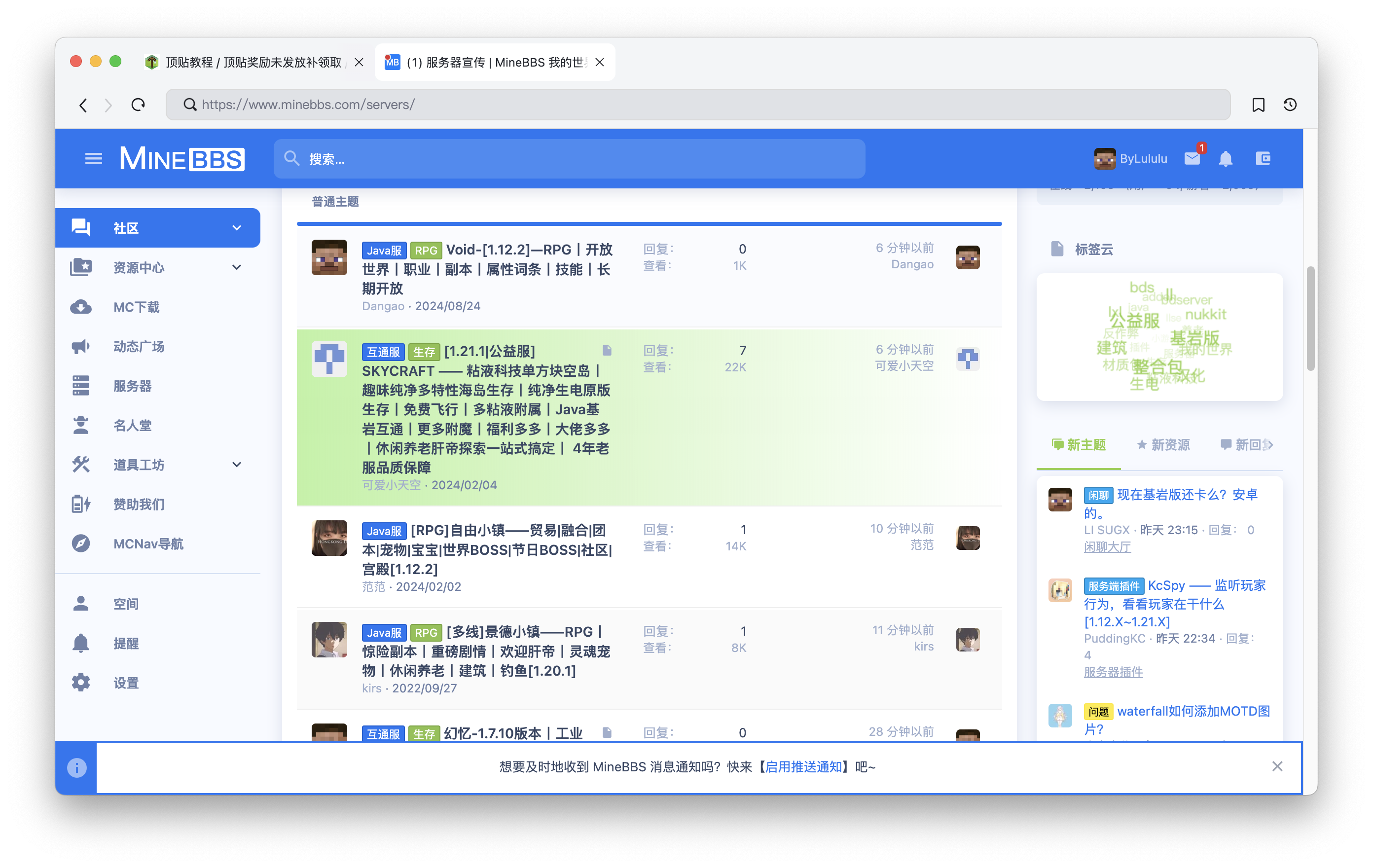This screenshot has height=868, width=1373.
Task: Expand the 资源中心 chevron
Action: tap(237, 267)
